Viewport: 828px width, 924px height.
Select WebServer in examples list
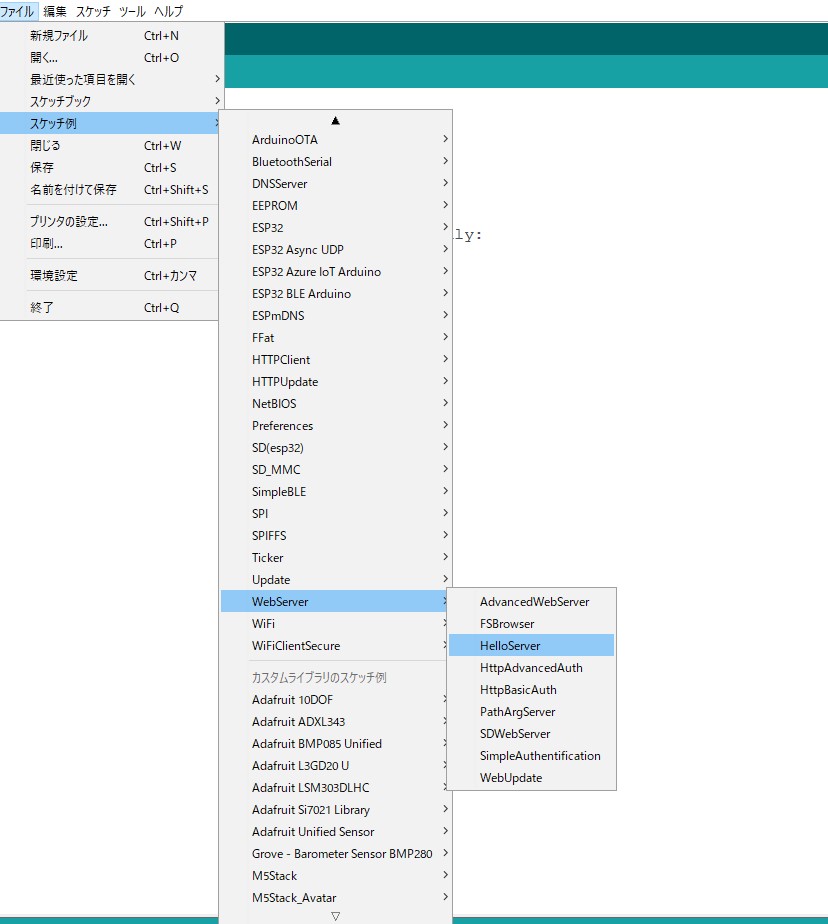(334, 602)
